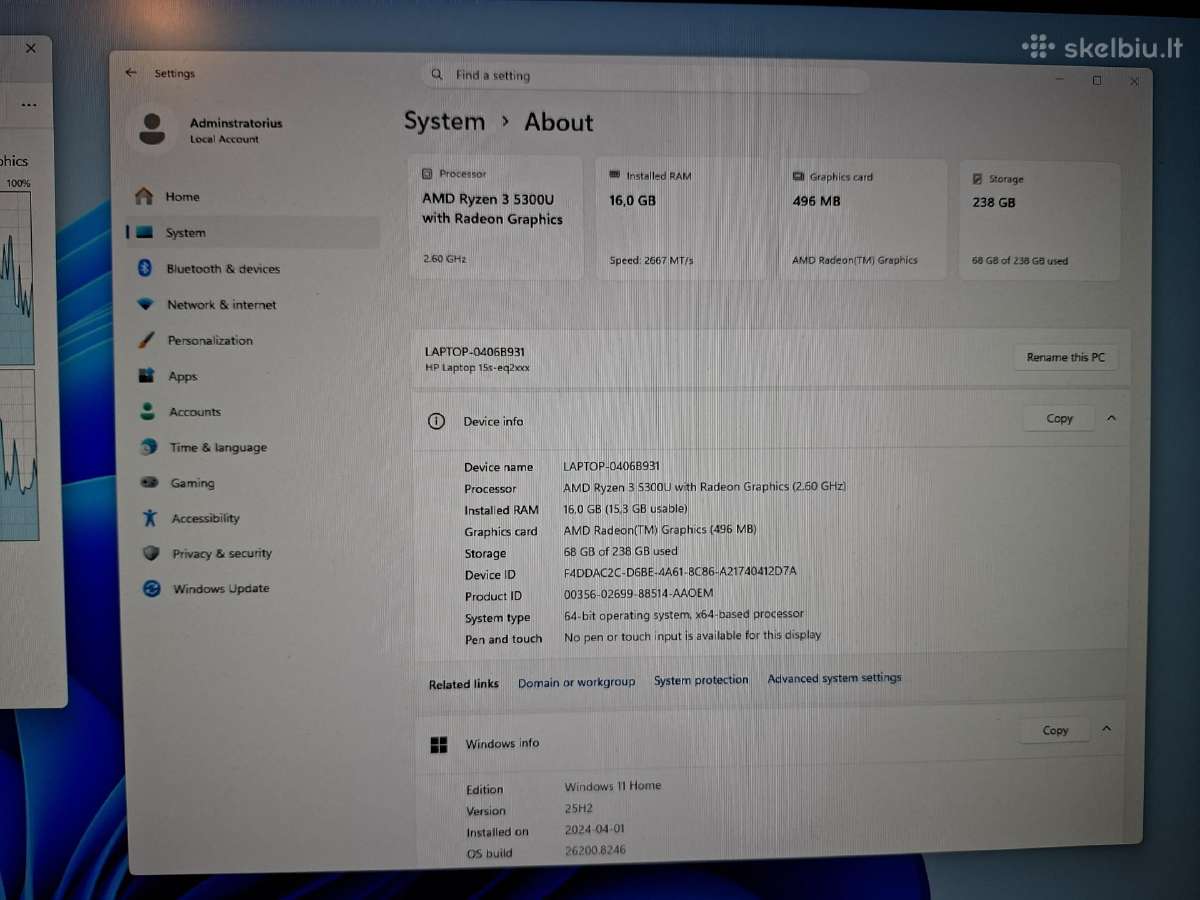This screenshot has height=900, width=1200.
Task: Click the three-dots menu in left window
Action: [x=29, y=105]
